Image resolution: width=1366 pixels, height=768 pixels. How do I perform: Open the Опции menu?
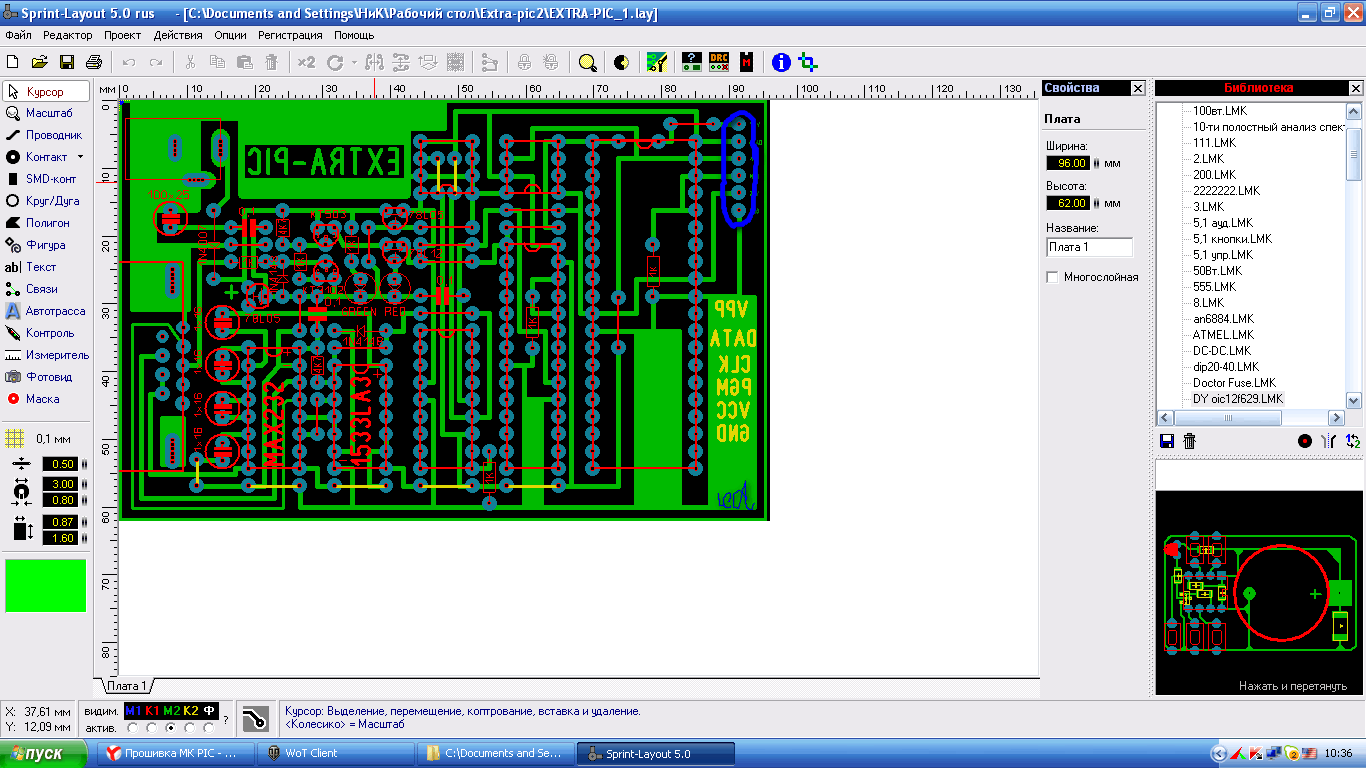[x=230, y=35]
